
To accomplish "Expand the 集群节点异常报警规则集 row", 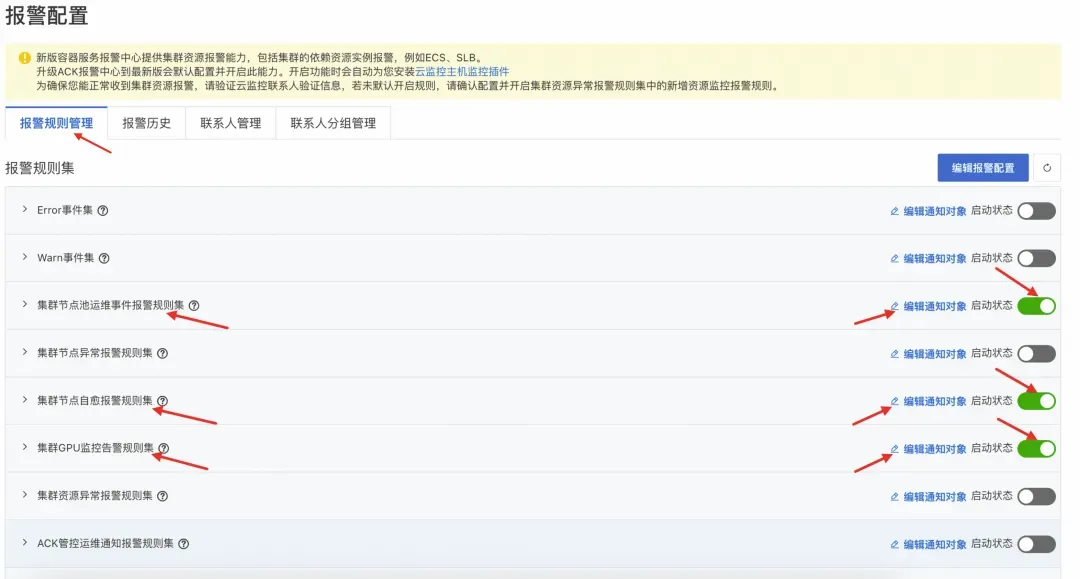I will pyautogui.click(x=25, y=352).
